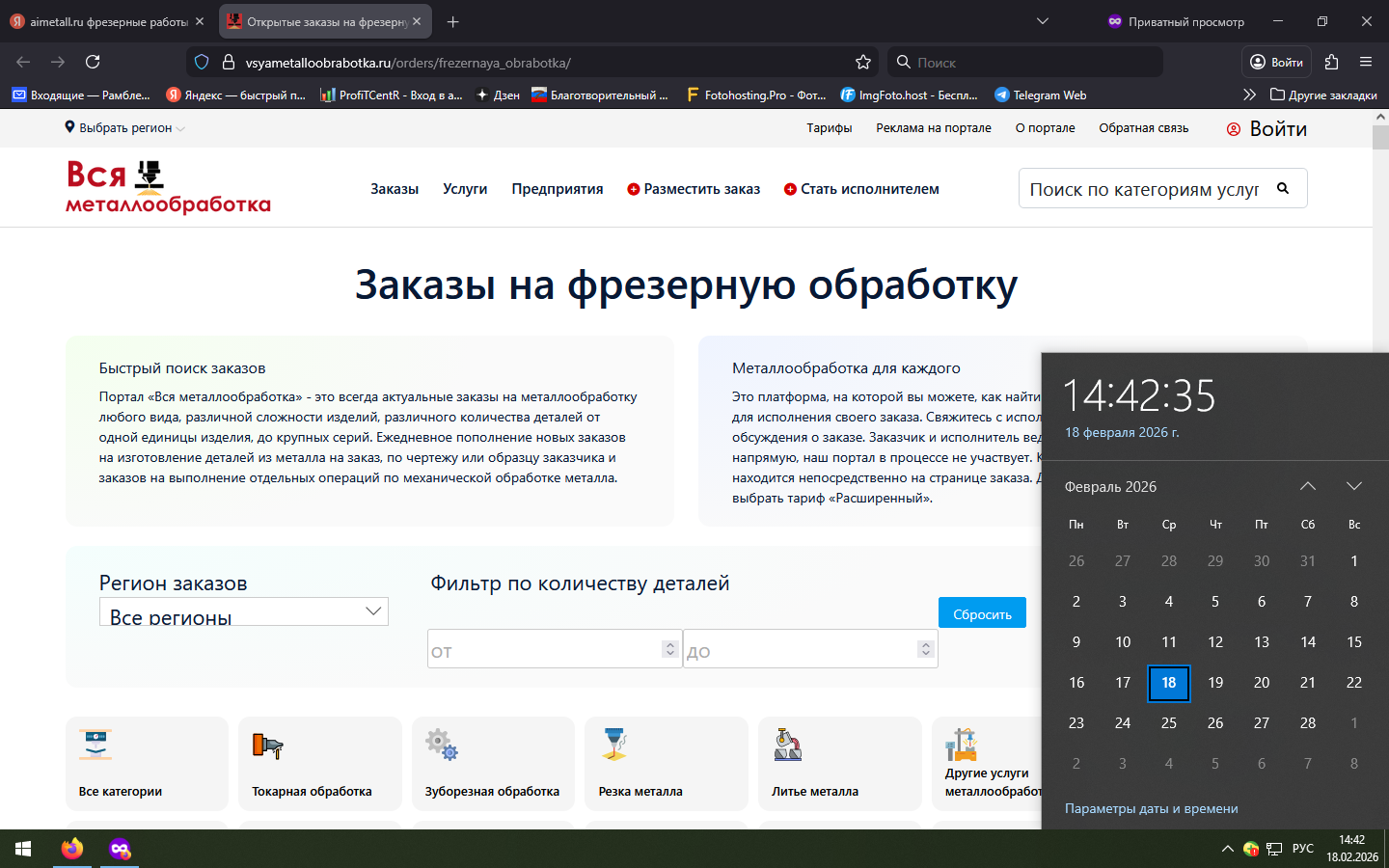Bookmark this page with the star icon
Screen dimensions: 1389x868
pos(862,62)
